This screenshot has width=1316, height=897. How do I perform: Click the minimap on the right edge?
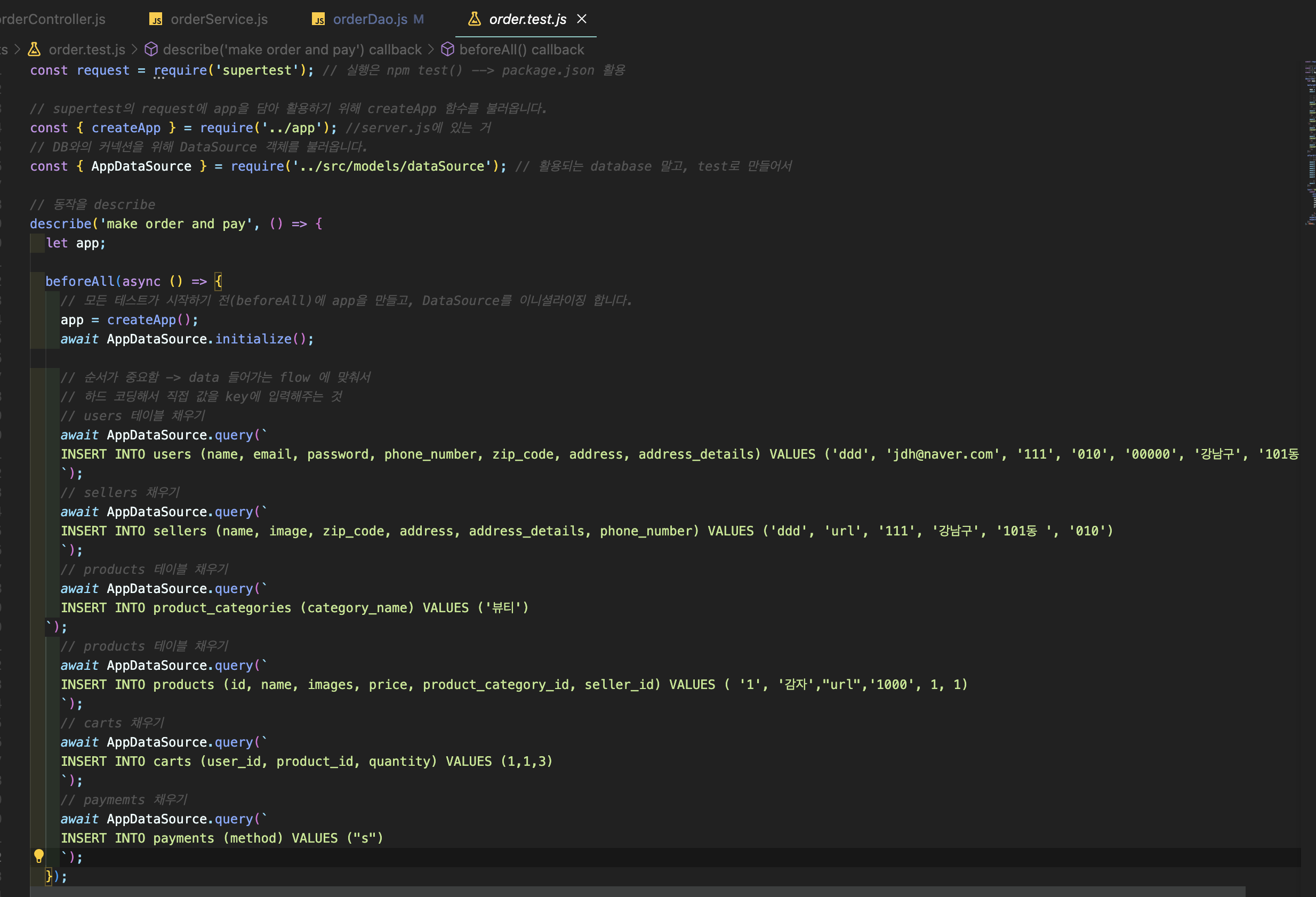1309,141
